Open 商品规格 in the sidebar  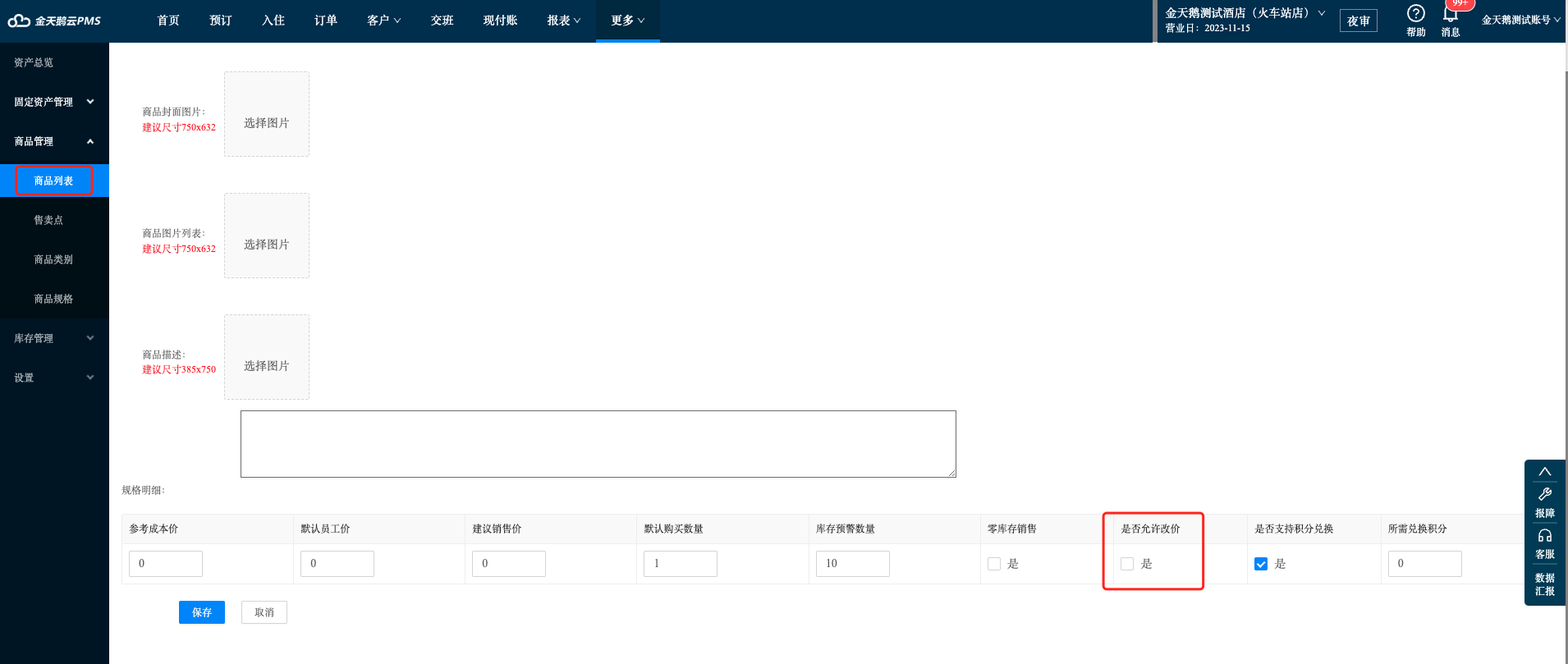(x=54, y=299)
